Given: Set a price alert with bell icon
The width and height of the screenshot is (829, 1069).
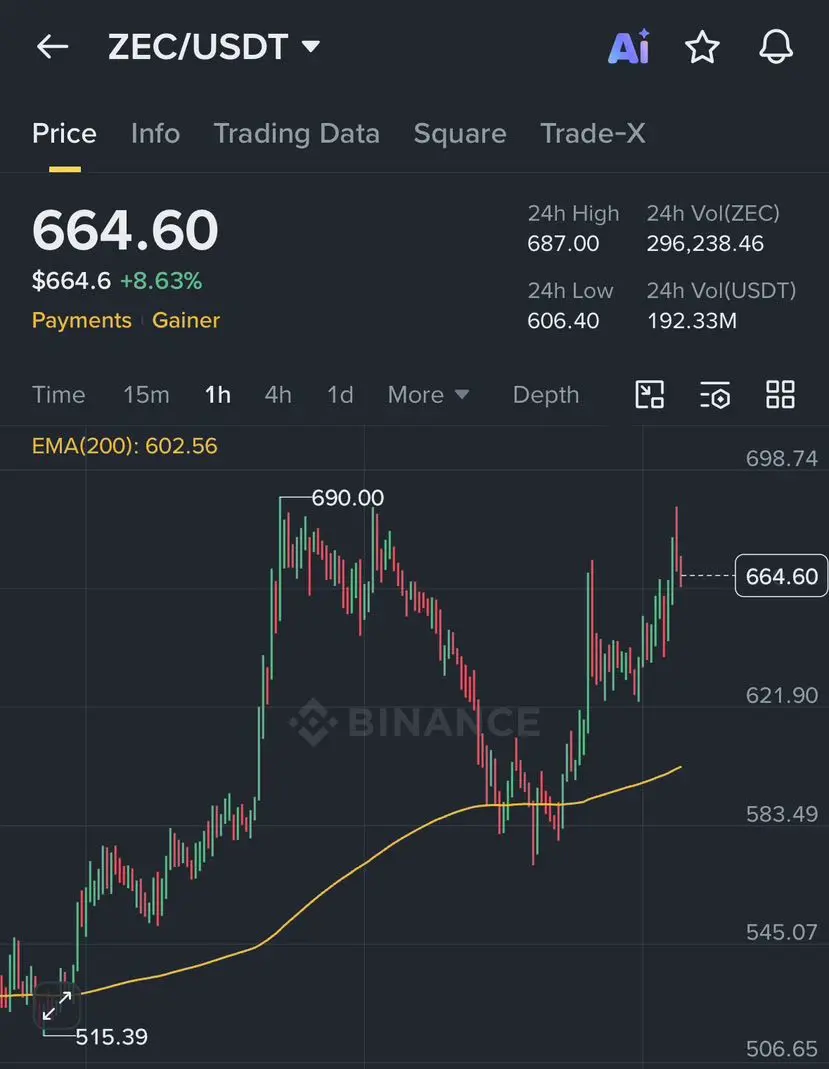Looking at the screenshot, I should pyautogui.click(x=777, y=47).
